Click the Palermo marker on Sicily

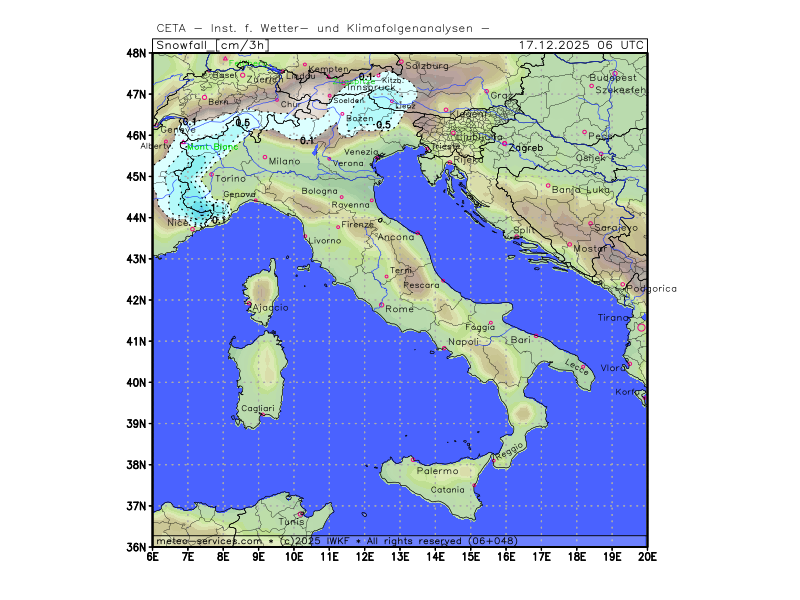(x=413, y=459)
